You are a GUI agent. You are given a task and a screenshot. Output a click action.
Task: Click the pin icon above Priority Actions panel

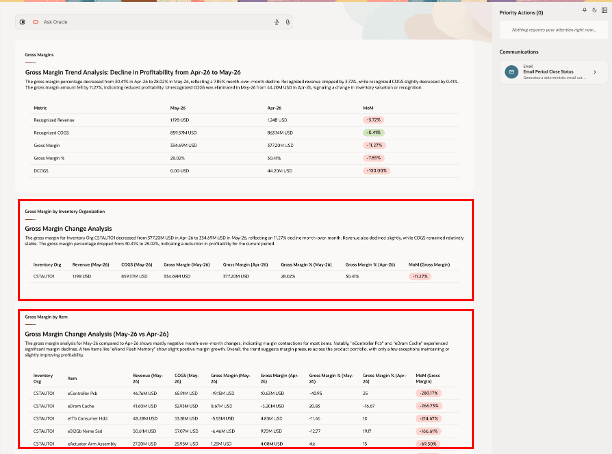point(584,10)
